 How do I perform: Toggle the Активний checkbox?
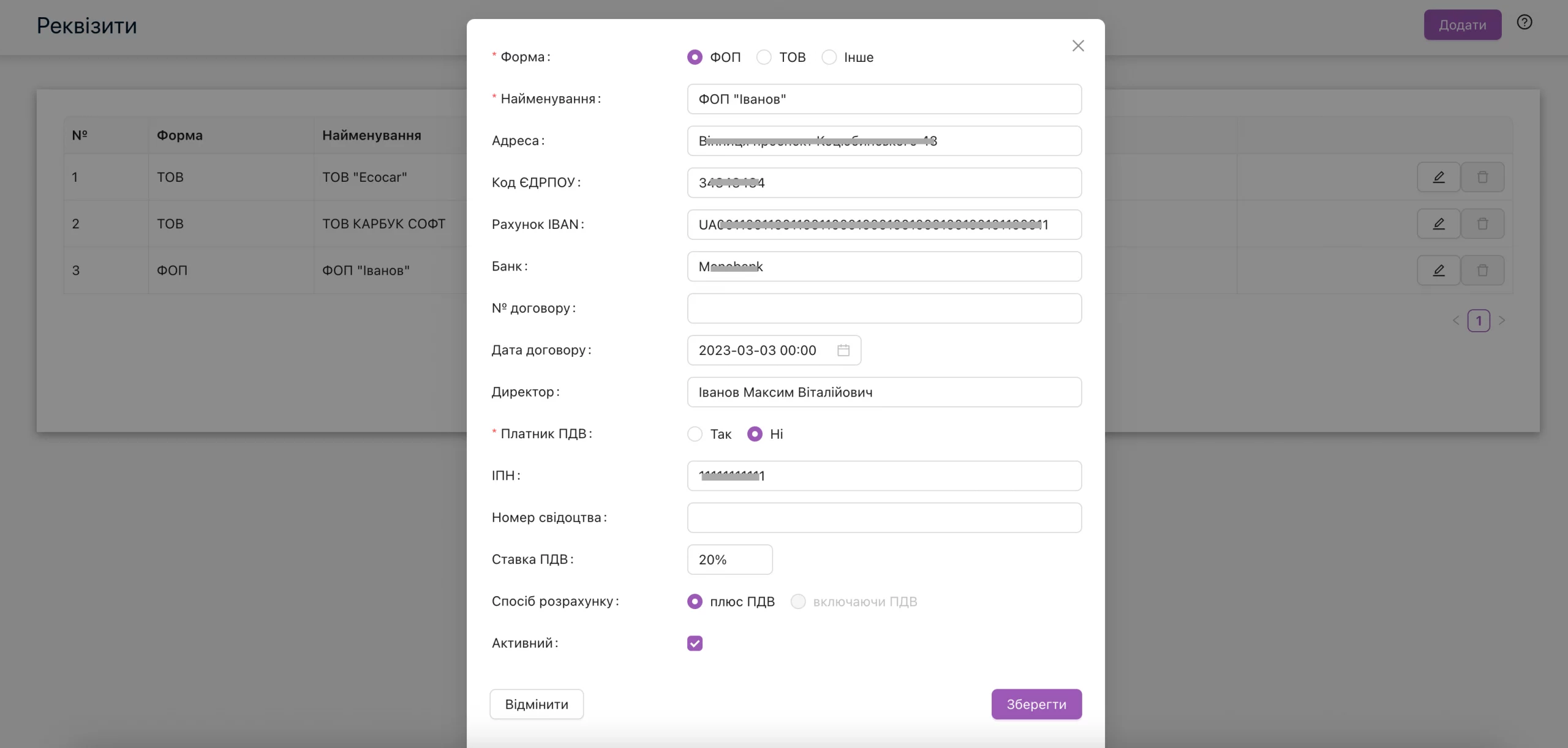[x=695, y=643]
